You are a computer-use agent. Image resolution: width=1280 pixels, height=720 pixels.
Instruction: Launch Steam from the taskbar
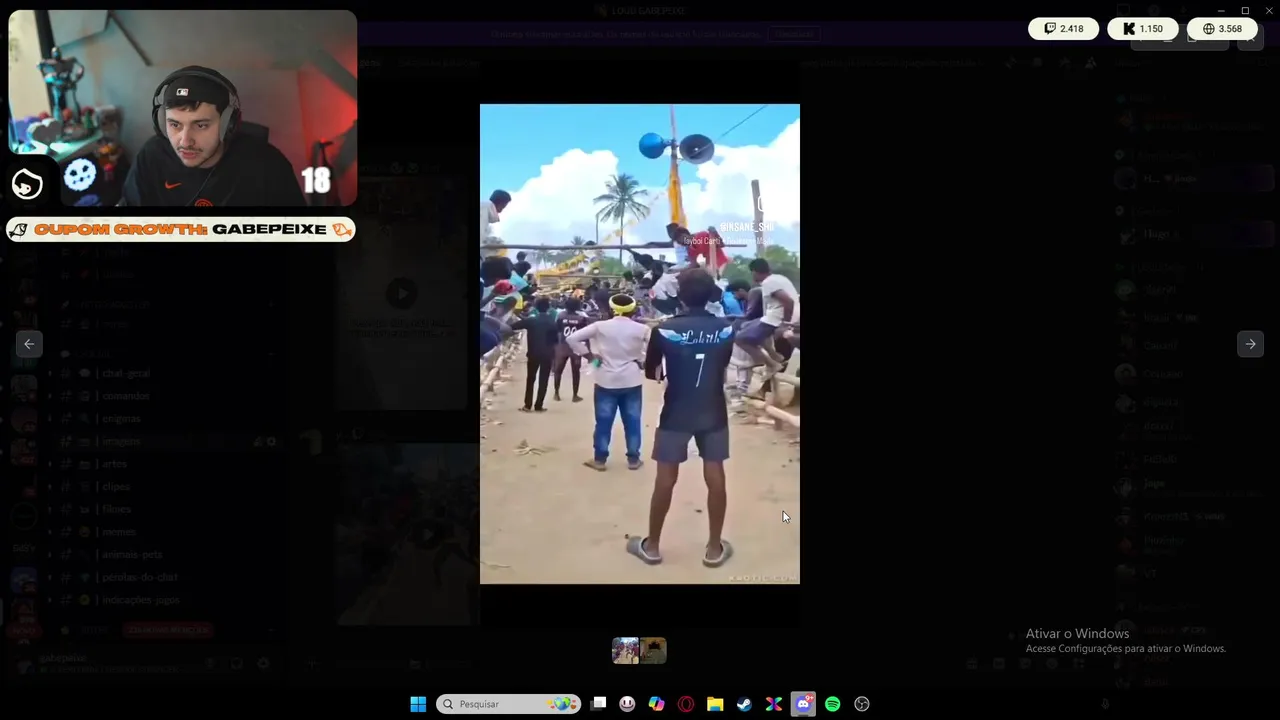[x=744, y=704]
